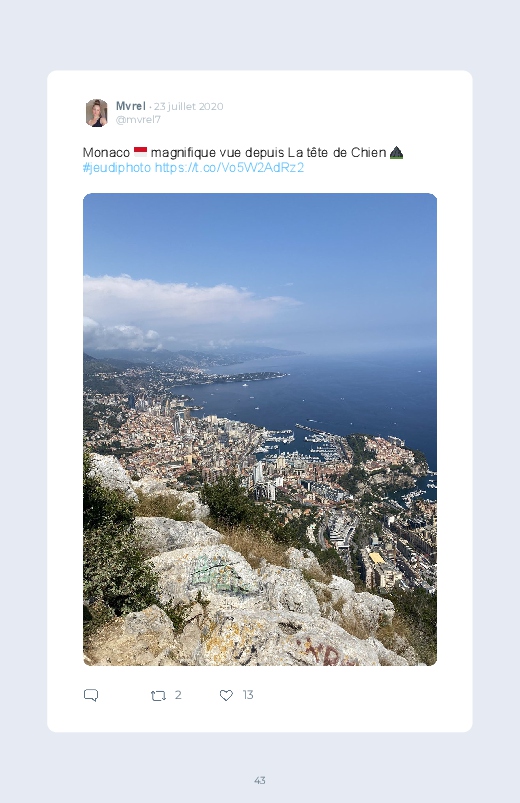Click the @mvrel7 handle
Screen dimensions: 520x803
pos(138,119)
